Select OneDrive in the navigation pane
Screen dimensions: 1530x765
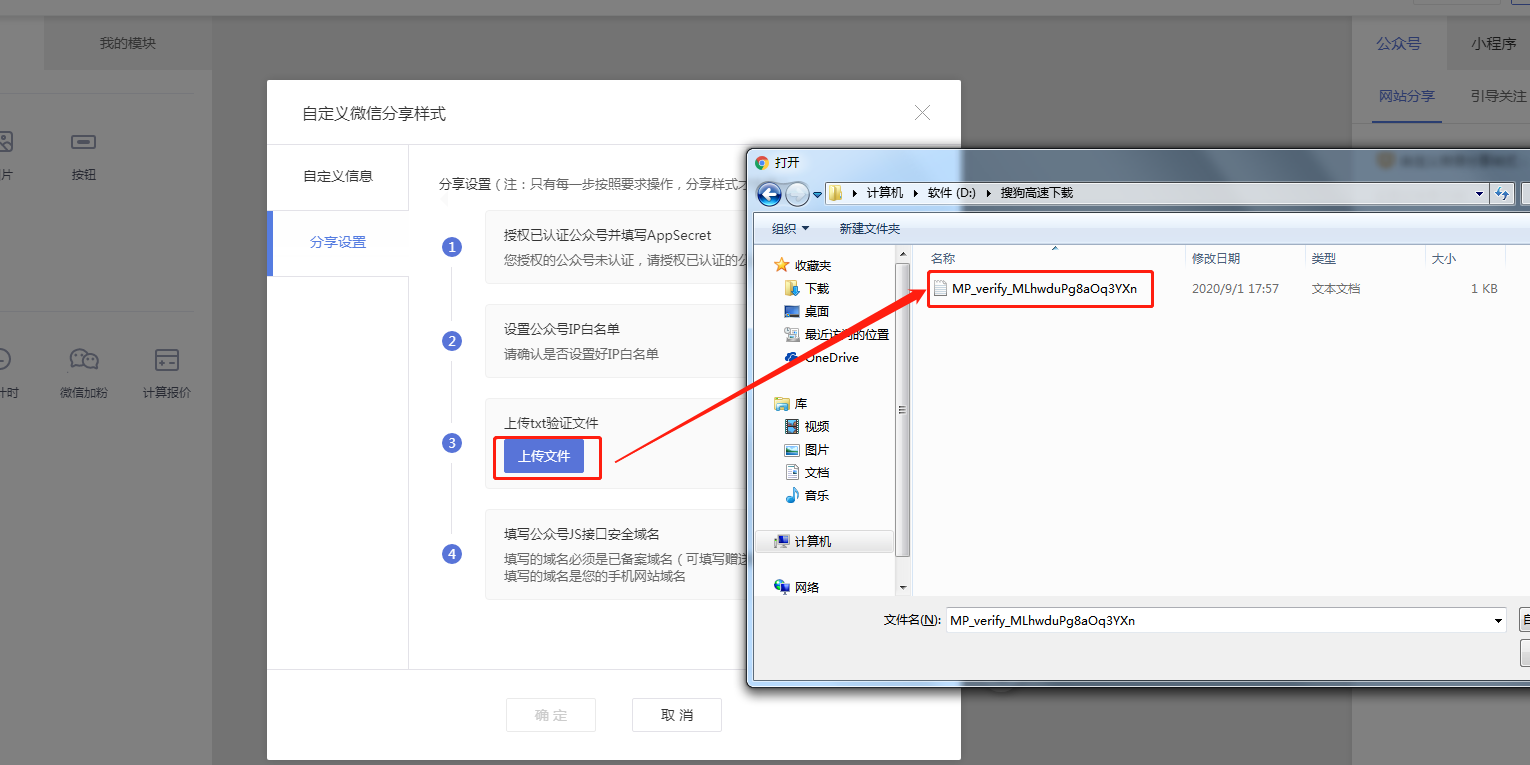(x=831, y=357)
